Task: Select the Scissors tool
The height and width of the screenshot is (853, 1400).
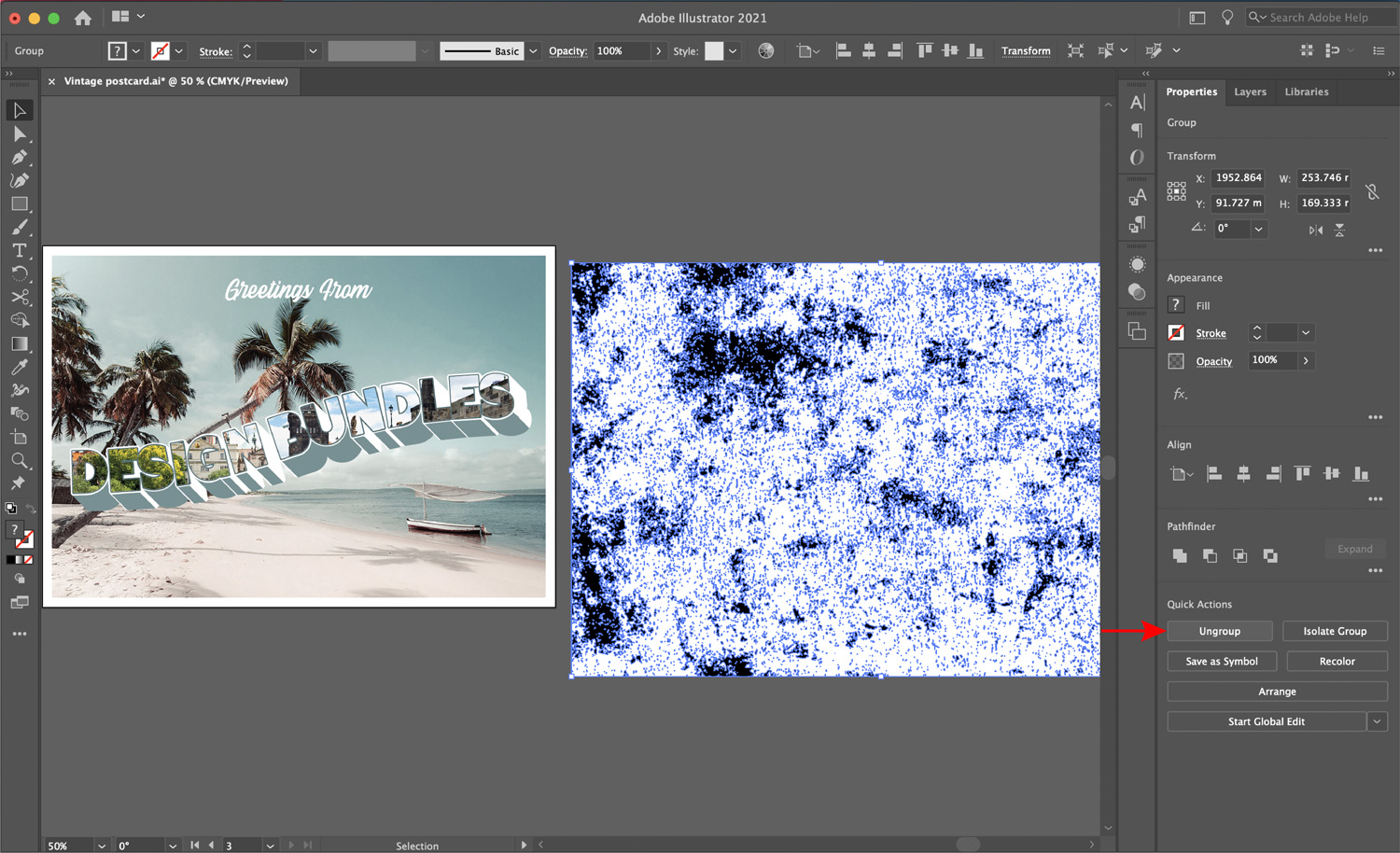Action: click(20, 297)
